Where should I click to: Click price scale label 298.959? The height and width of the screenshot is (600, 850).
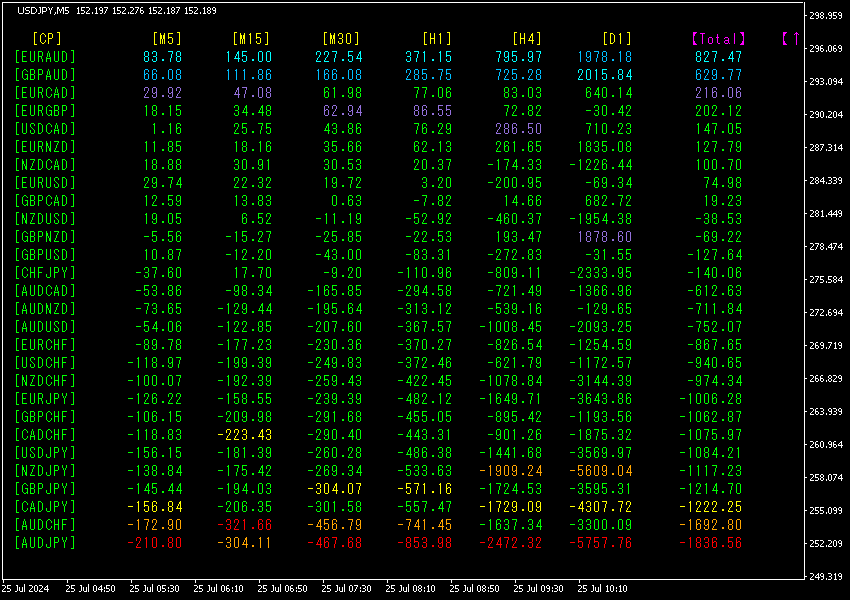click(x=826, y=16)
